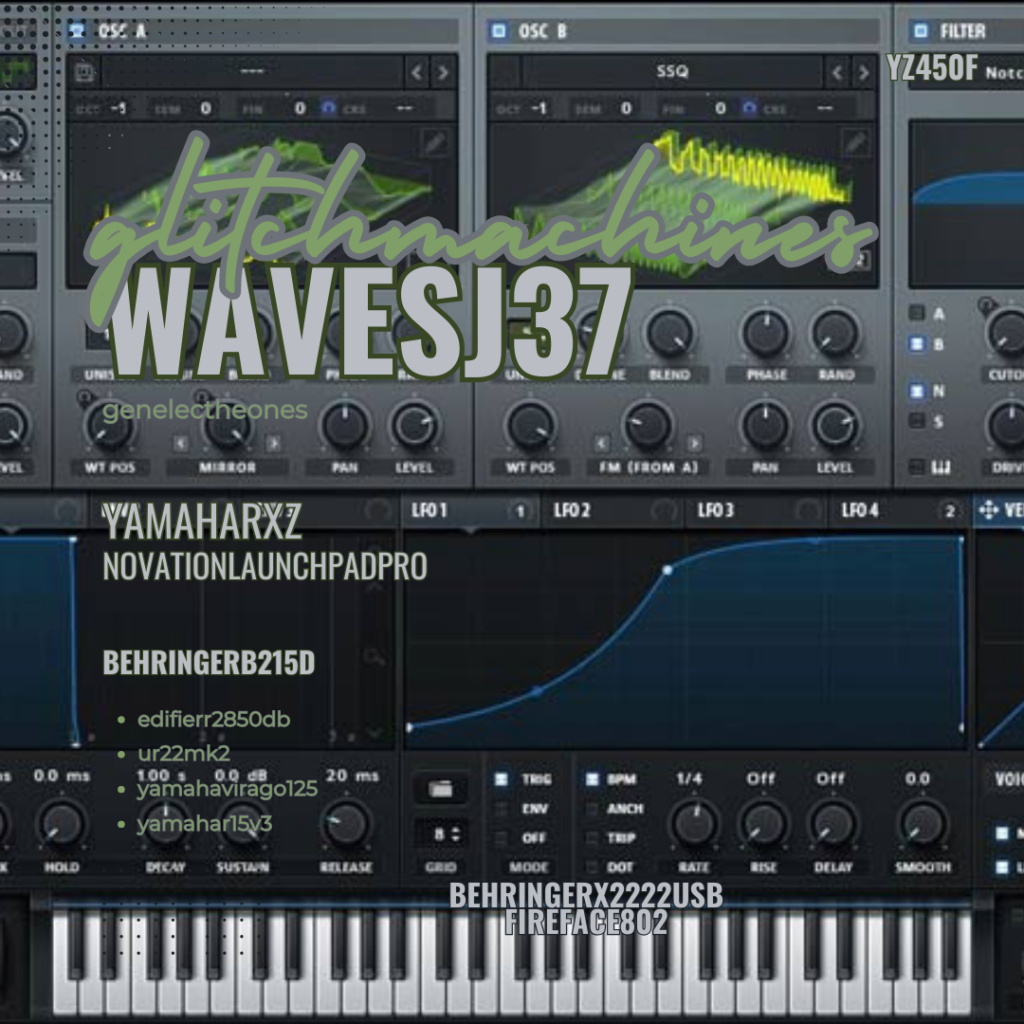The width and height of the screenshot is (1024, 1024).
Task: Click the OSC B PHASE knob
Action: point(765,332)
